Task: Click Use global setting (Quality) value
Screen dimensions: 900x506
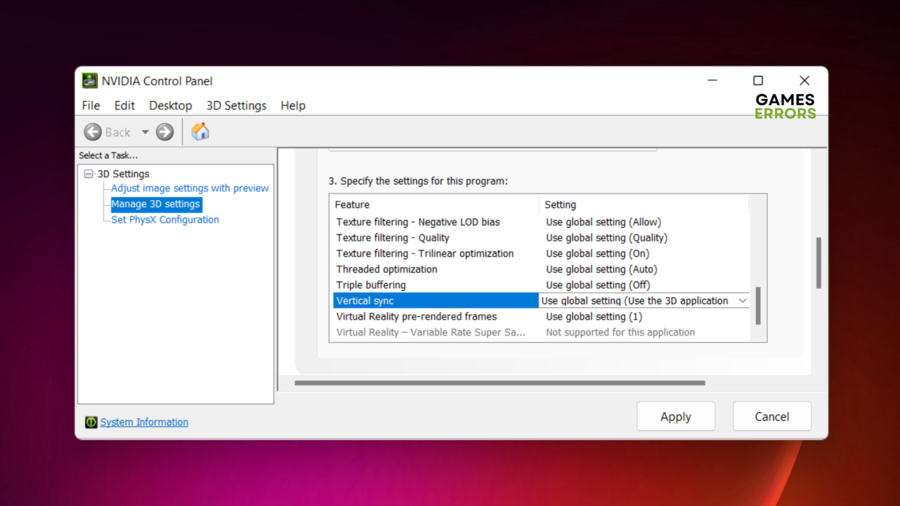Action: coord(607,238)
